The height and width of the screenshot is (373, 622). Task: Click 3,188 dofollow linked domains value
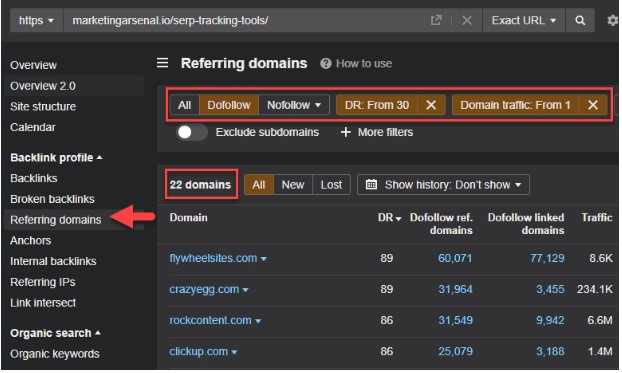click(x=550, y=352)
